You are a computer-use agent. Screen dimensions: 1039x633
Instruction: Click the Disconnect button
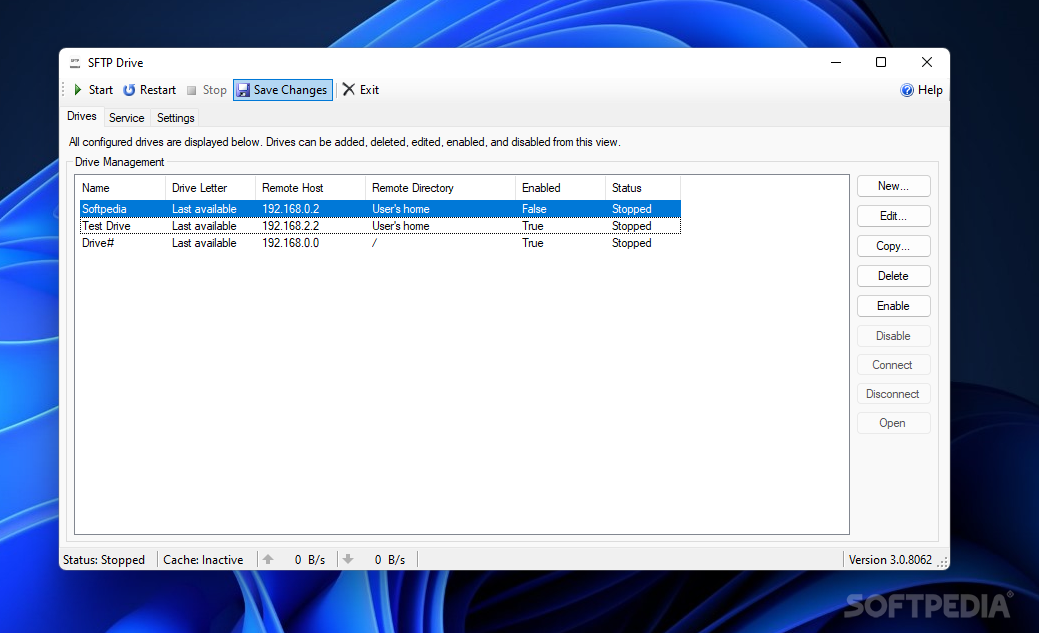coord(893,394)
